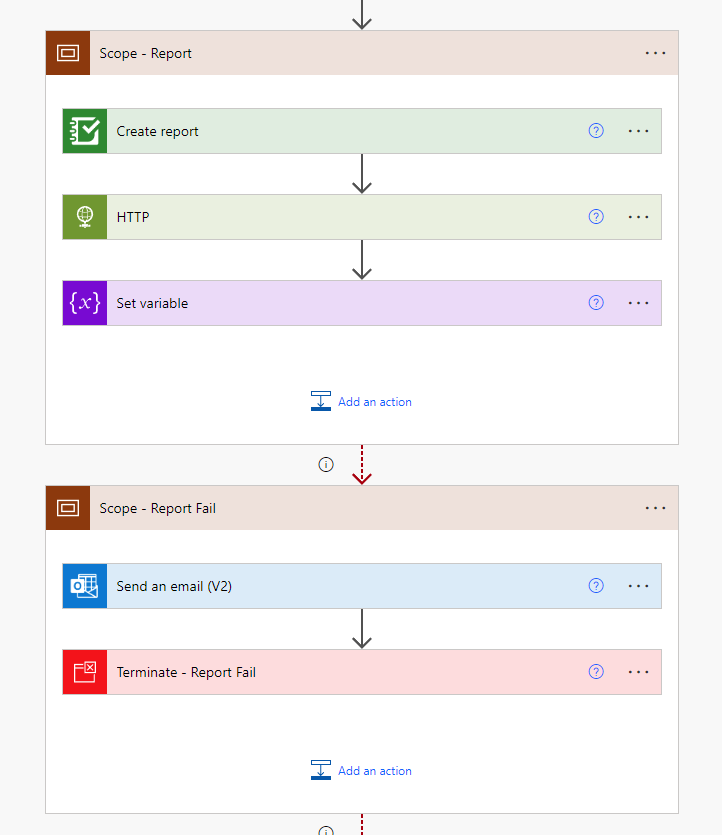This screenshot has width=722, height=835.
Task: Click the Scope - Report scope icon
Action: 68,53
